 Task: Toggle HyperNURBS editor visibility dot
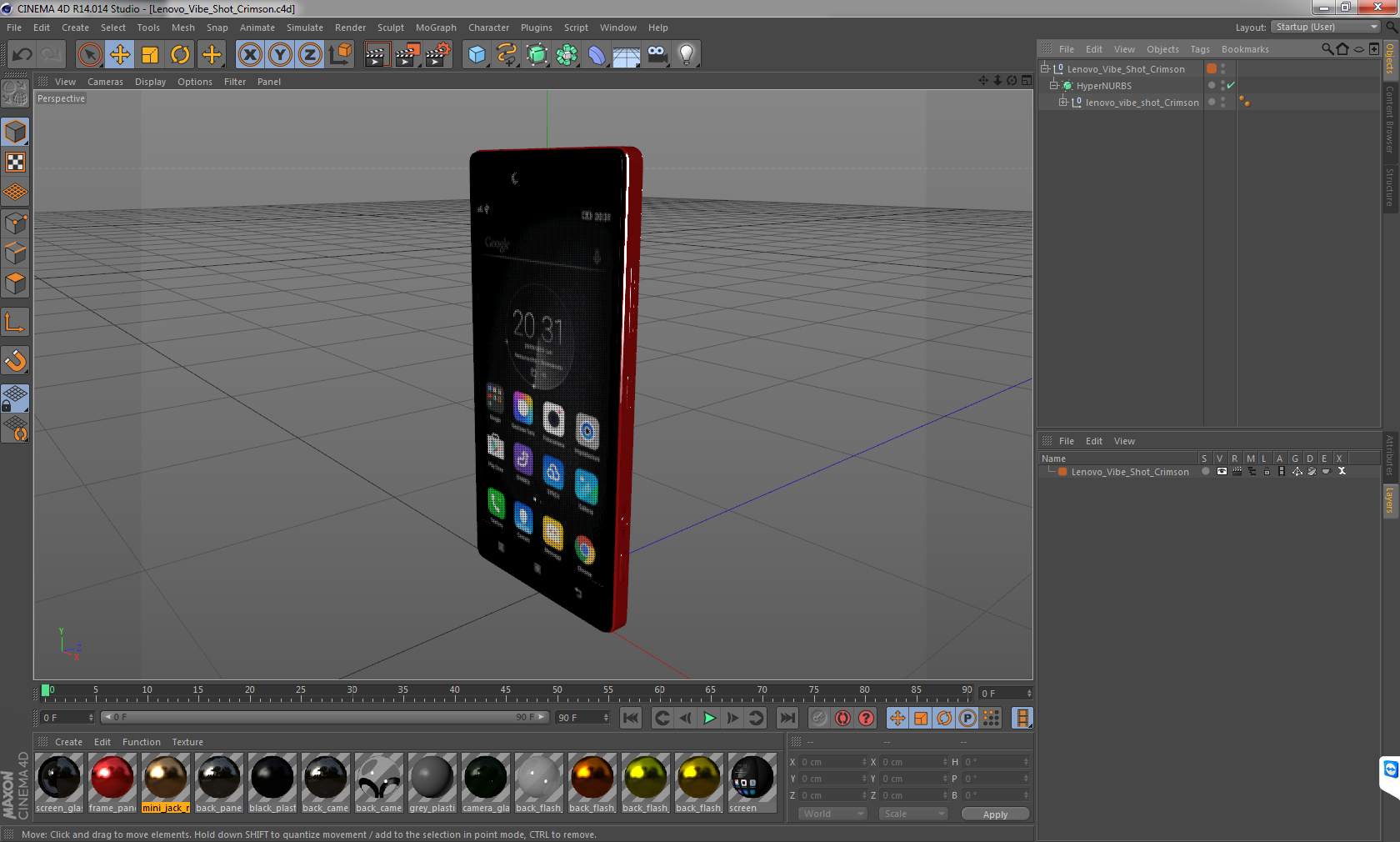(x=1222, y=83)
